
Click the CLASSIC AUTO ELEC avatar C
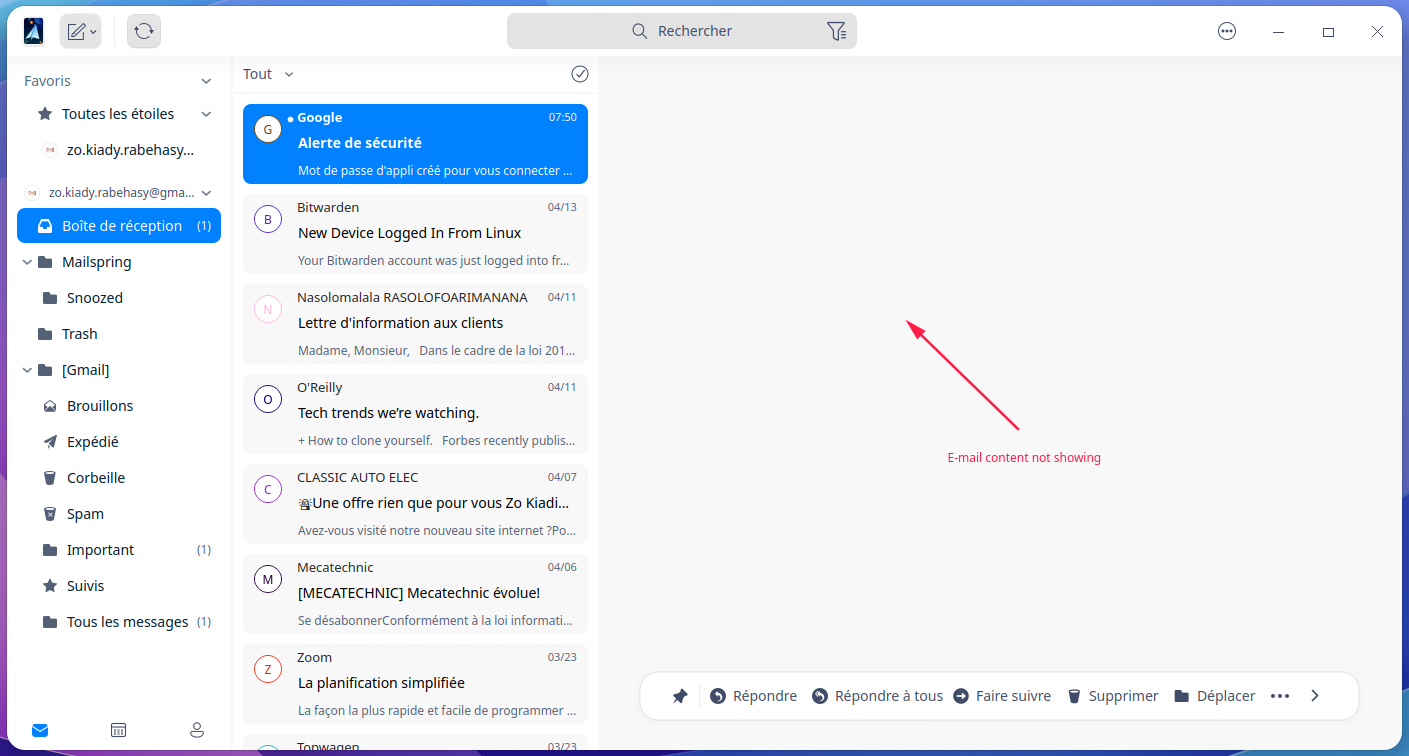coord(267,489)
